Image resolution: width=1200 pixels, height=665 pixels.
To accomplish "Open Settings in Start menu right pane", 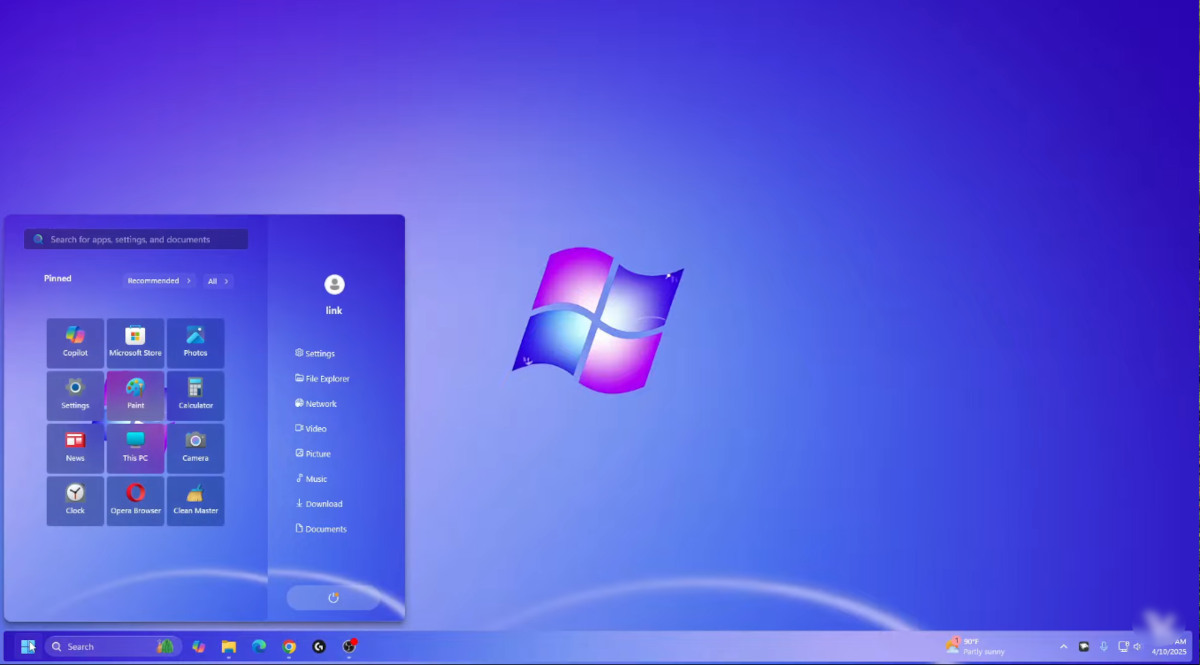I will [x=315, y=353].
